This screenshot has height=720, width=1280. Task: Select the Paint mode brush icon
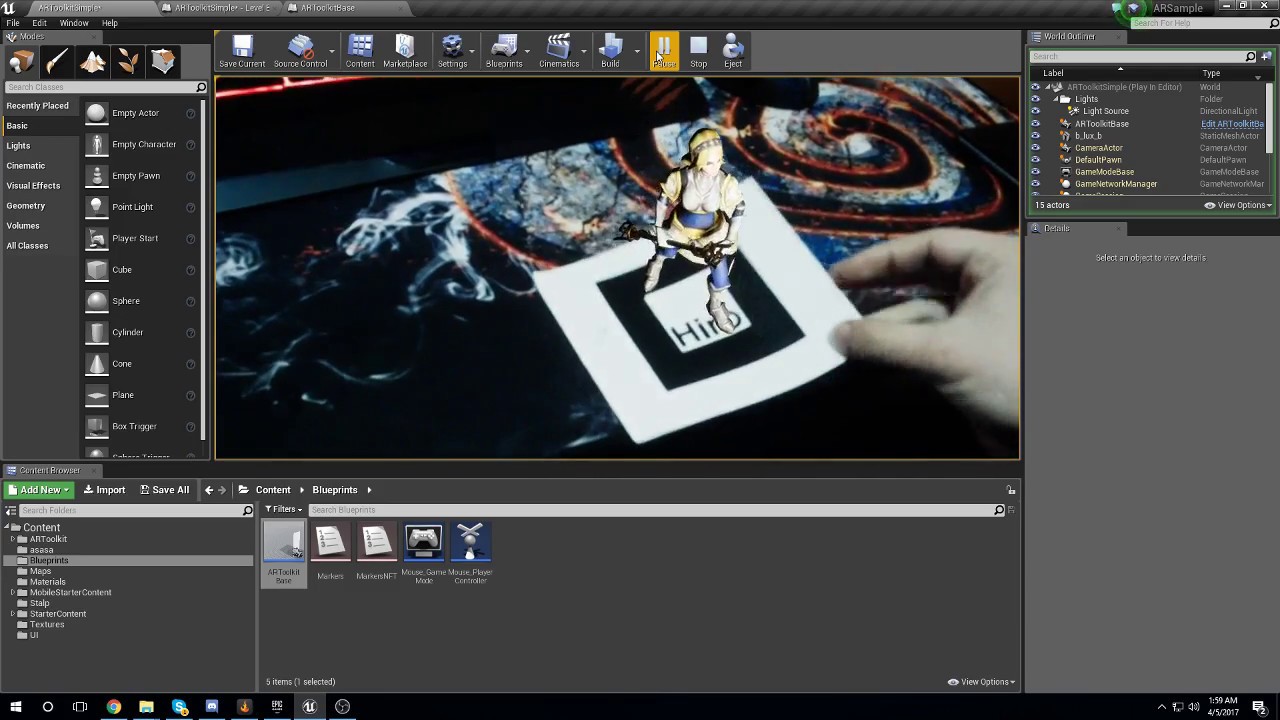pyautogui.click(x=57, y=62)
